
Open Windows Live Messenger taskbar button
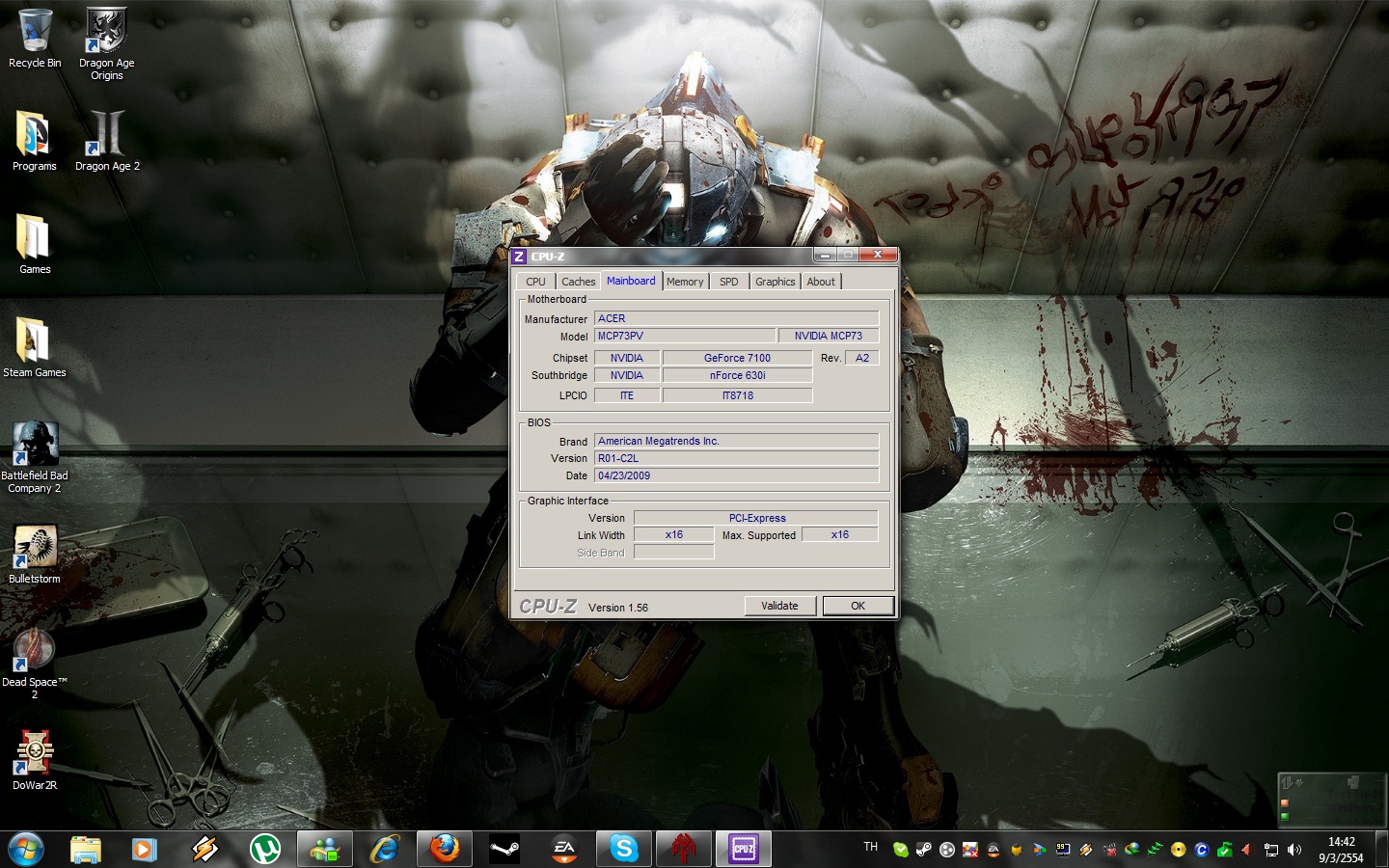[324, 849]
